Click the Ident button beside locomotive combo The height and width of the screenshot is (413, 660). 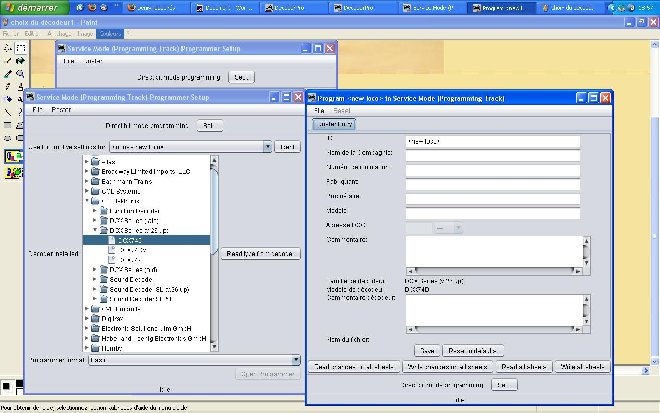tap(287, 147)
